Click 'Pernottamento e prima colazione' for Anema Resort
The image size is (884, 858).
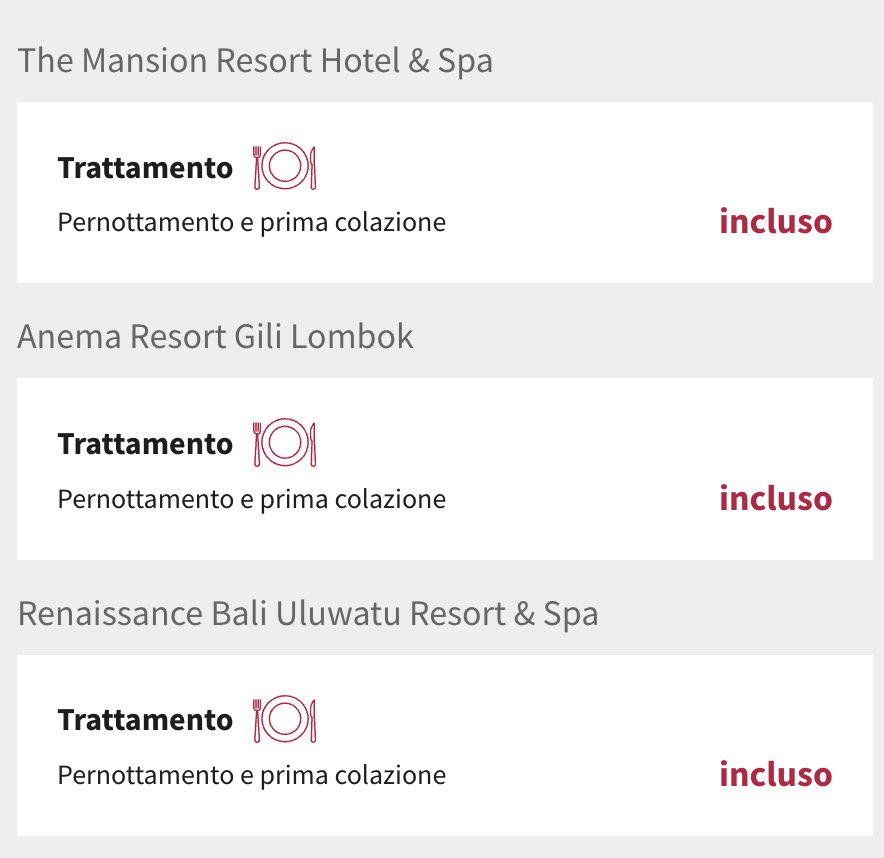coord(251,500)
